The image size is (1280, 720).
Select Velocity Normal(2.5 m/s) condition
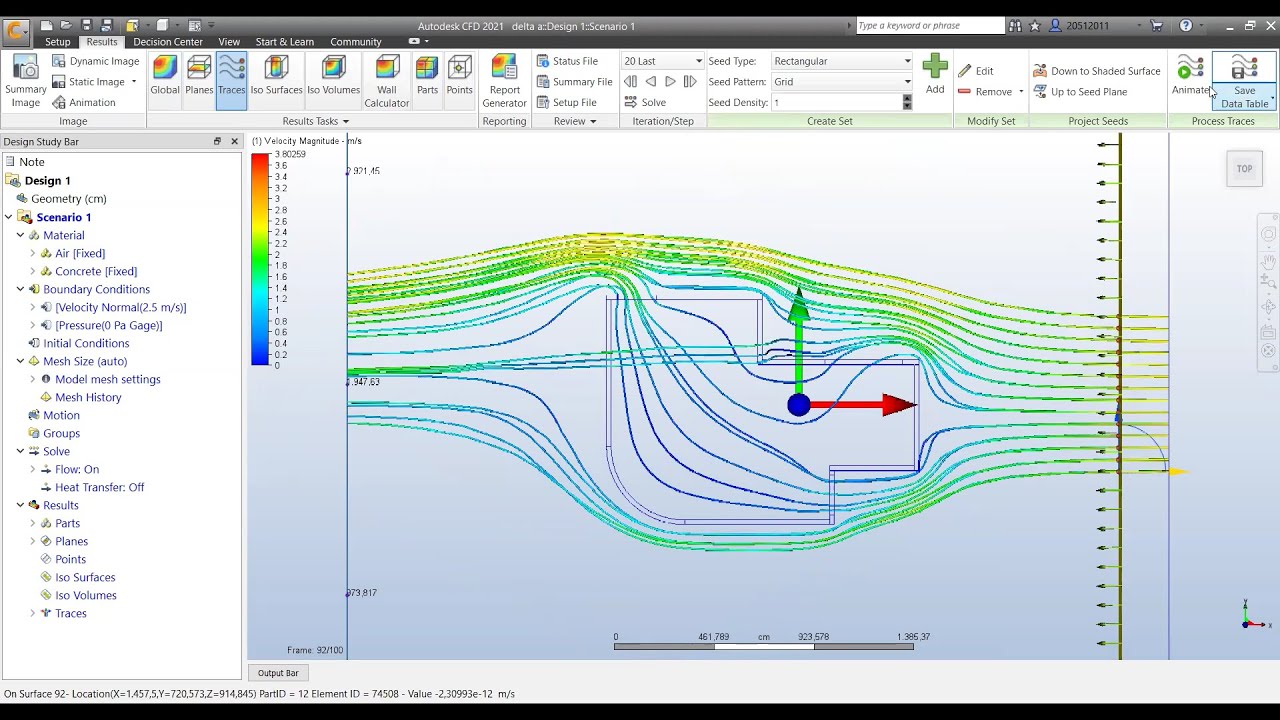point(120,307)
